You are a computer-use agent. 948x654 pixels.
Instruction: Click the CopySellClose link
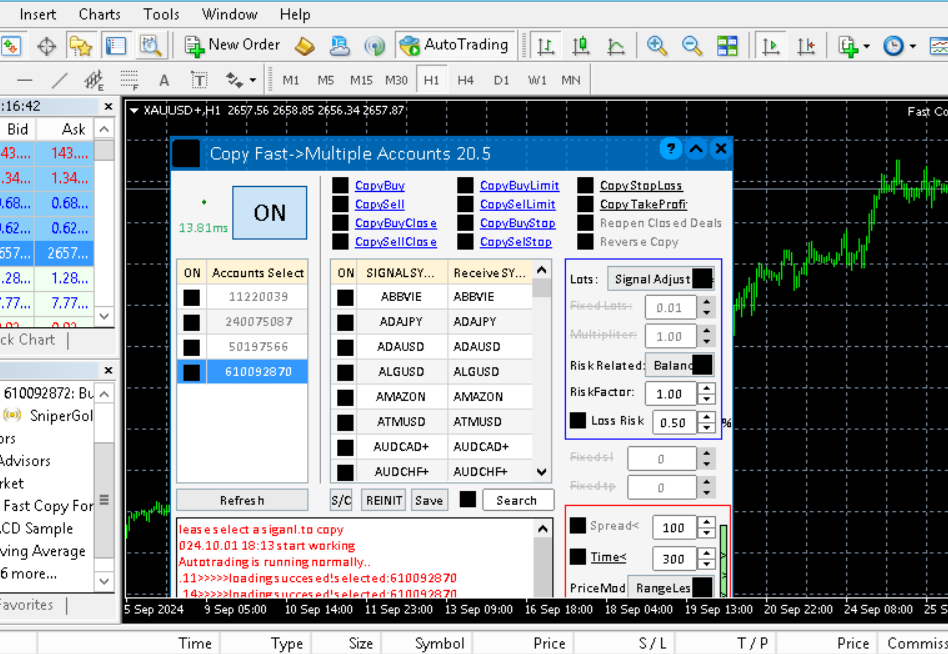click(x=395, y=242)
